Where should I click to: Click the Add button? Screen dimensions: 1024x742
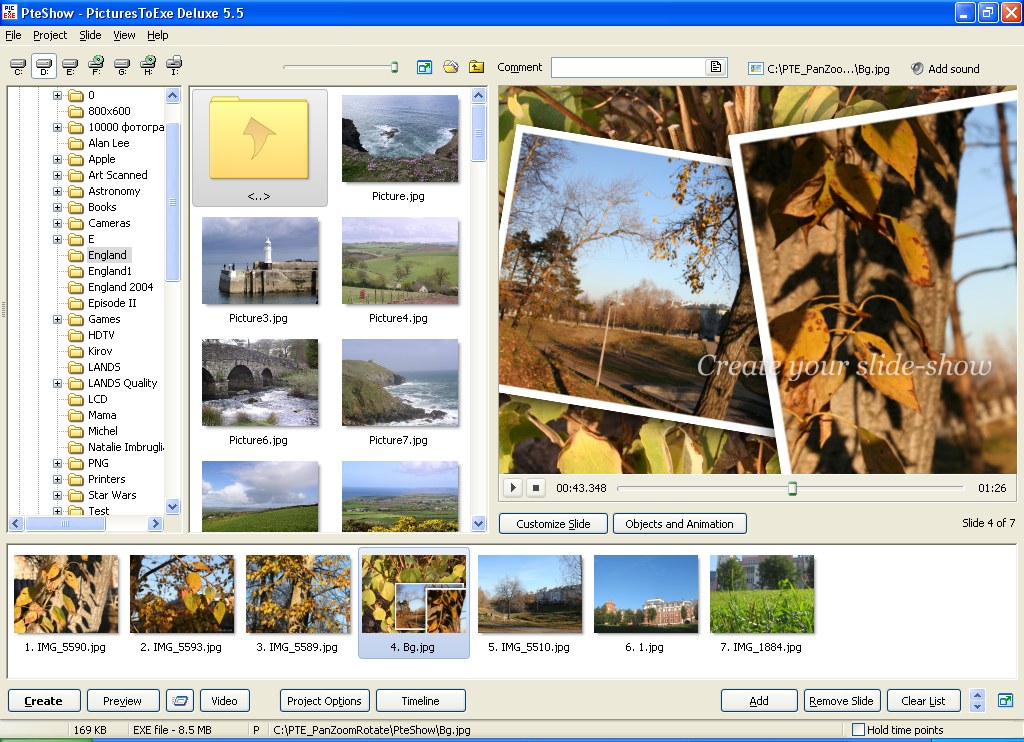(759, 701)
